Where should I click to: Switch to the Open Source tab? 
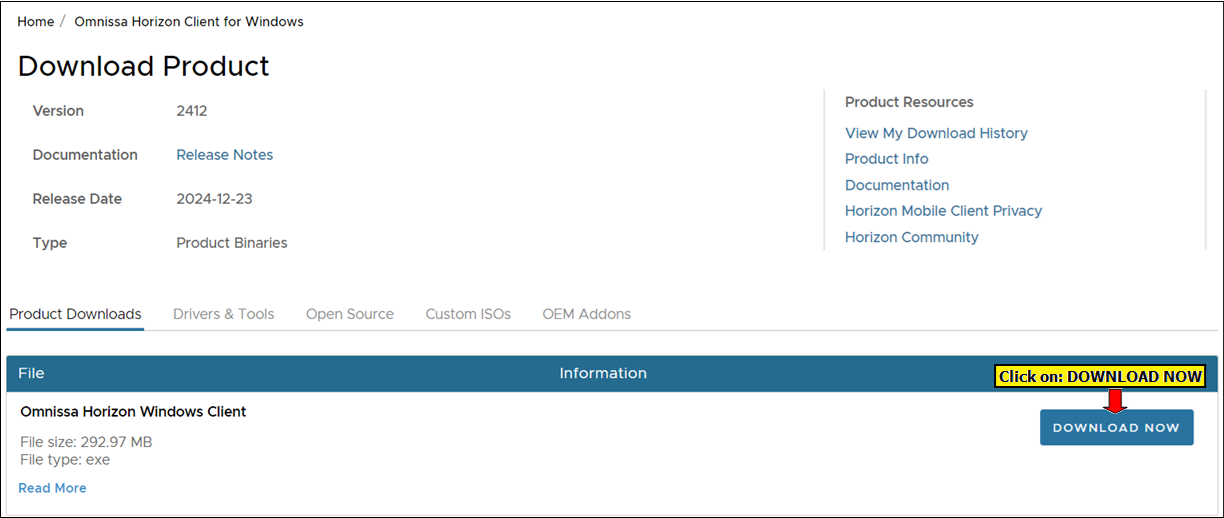click(x=350, y=314)
